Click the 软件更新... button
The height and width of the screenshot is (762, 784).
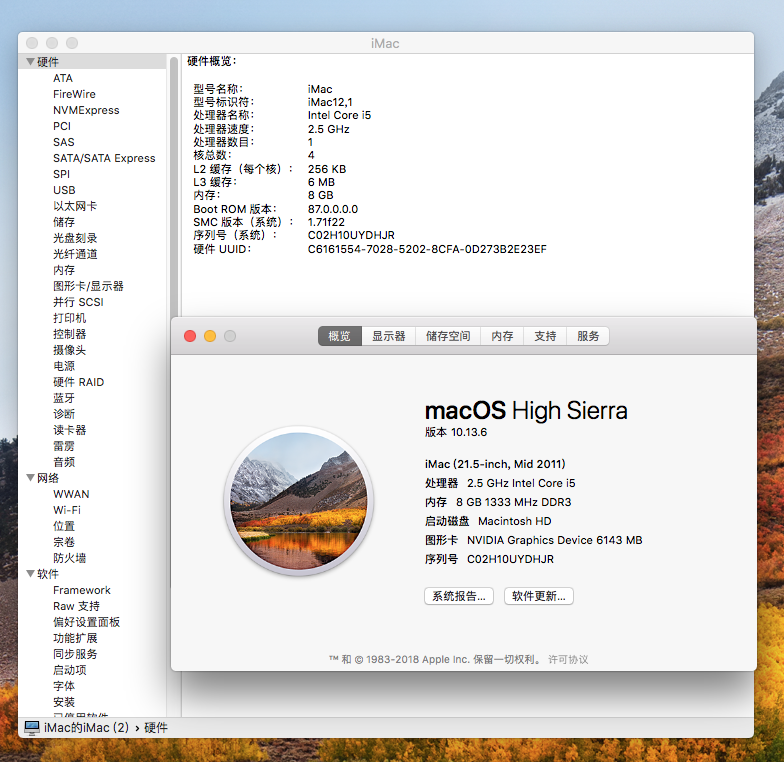pyautogui.click(x=538, y=596)
